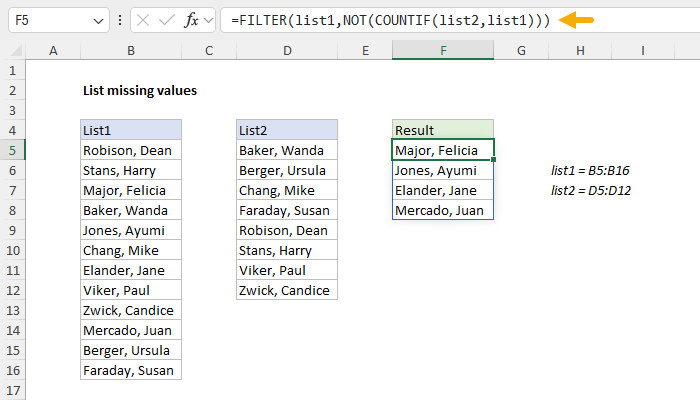Expand the Name Box dropdown arrow
Image resolution: width=700 pixels, height=400 pixels.
tap(98, 21)
